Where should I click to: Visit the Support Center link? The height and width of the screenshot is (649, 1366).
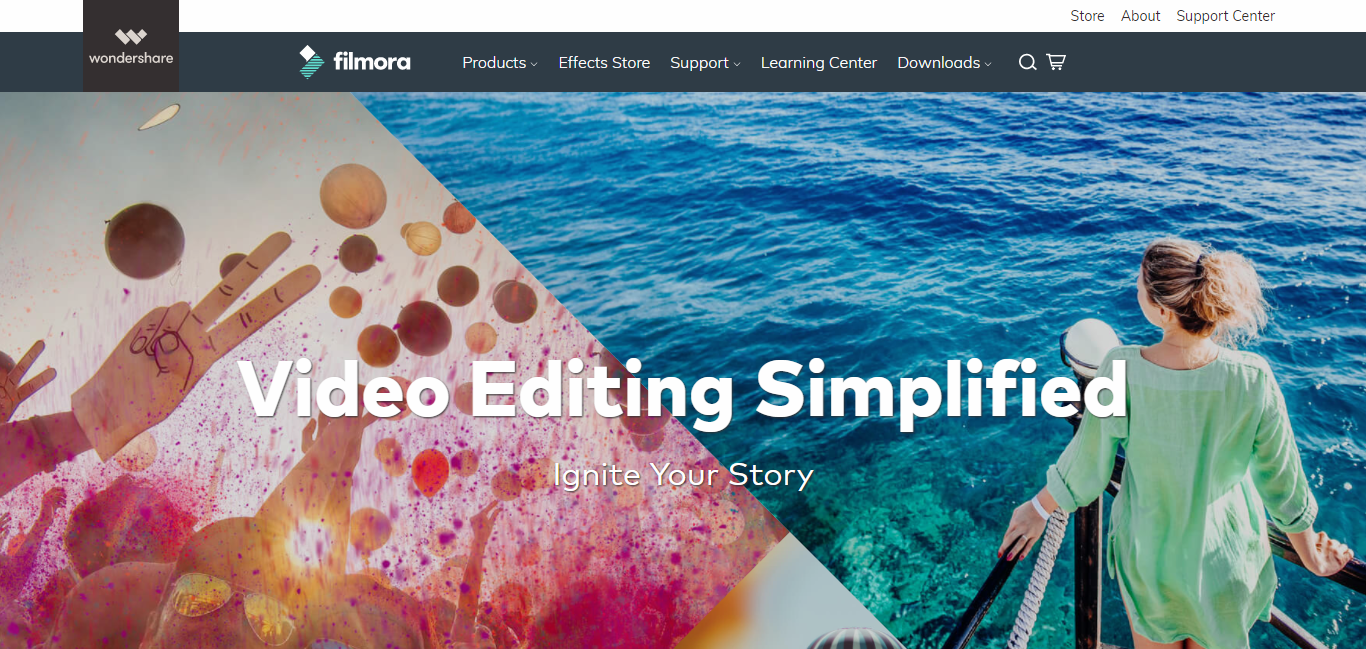[1226, 16]
